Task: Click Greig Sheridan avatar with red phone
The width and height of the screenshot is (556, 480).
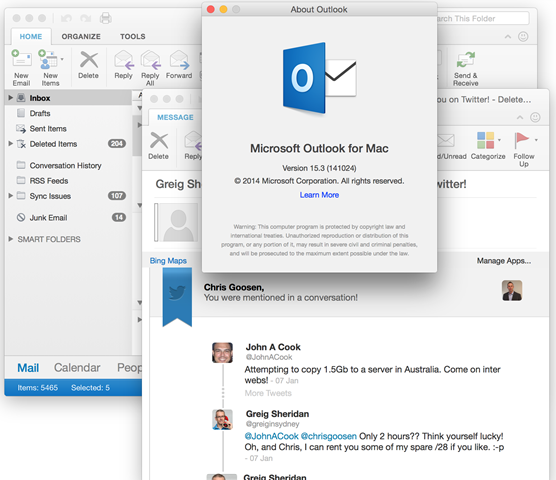Action: 222,419
